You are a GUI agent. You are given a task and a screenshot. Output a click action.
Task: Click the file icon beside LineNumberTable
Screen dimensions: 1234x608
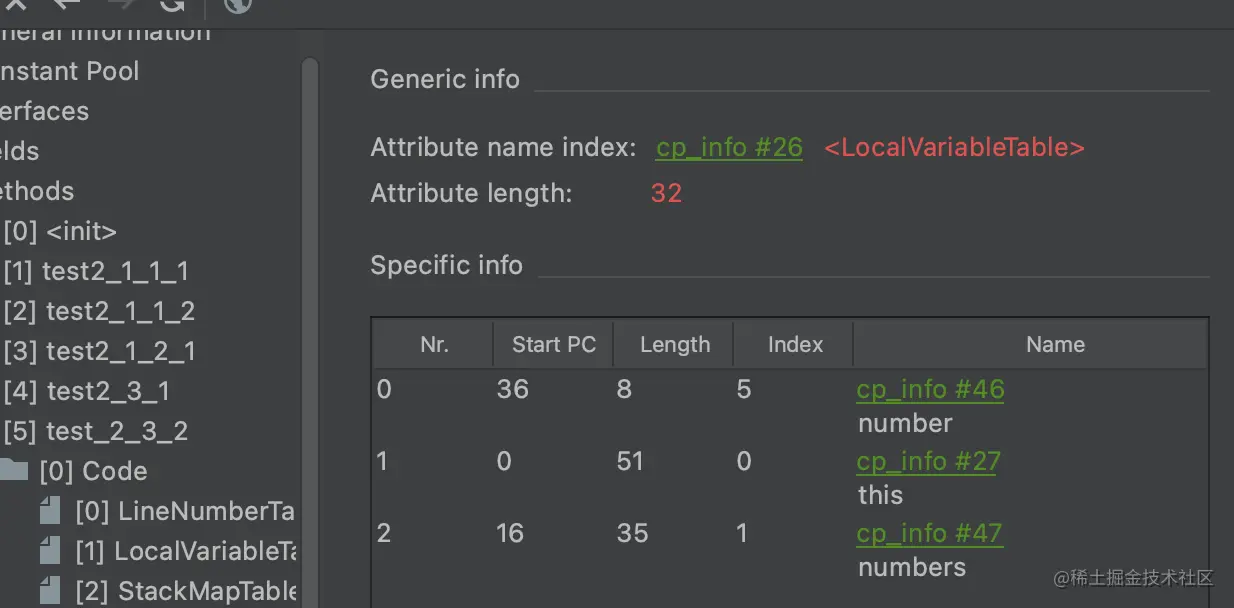(50, 512)
